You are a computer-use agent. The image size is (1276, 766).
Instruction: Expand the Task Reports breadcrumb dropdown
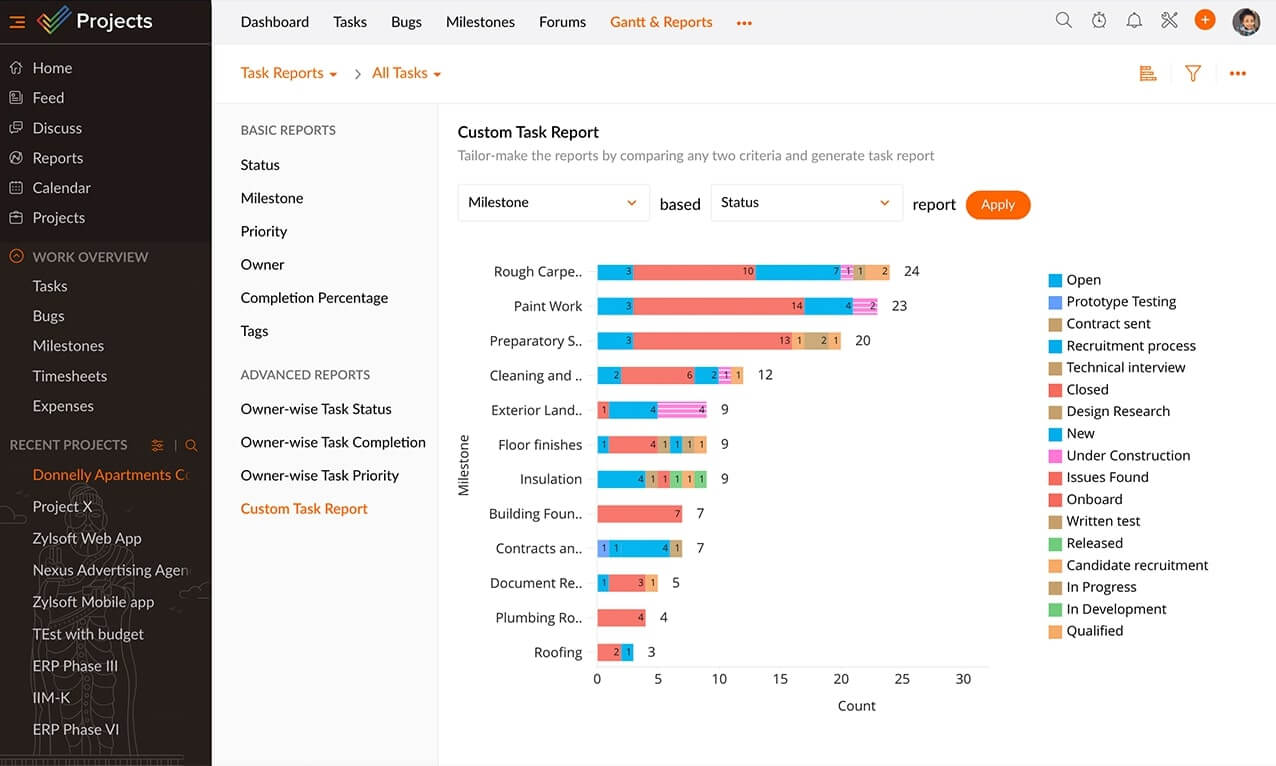point(289,73)
